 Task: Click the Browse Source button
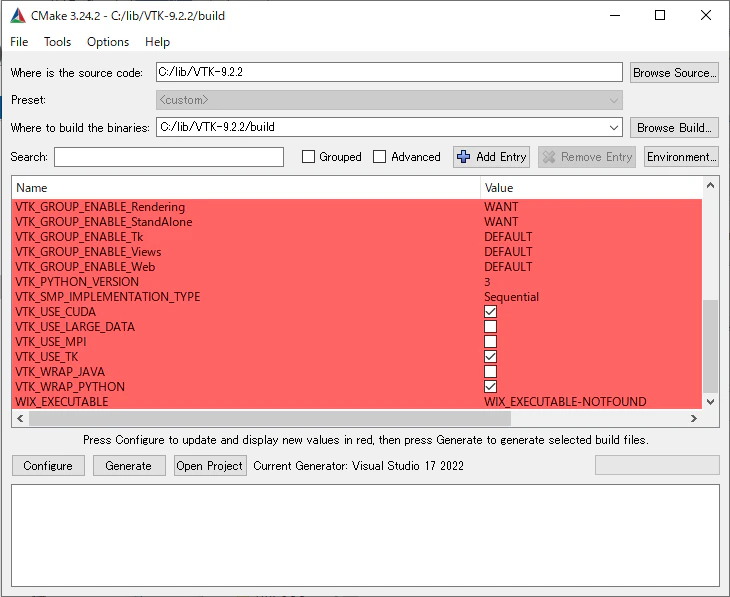(674, 73)
